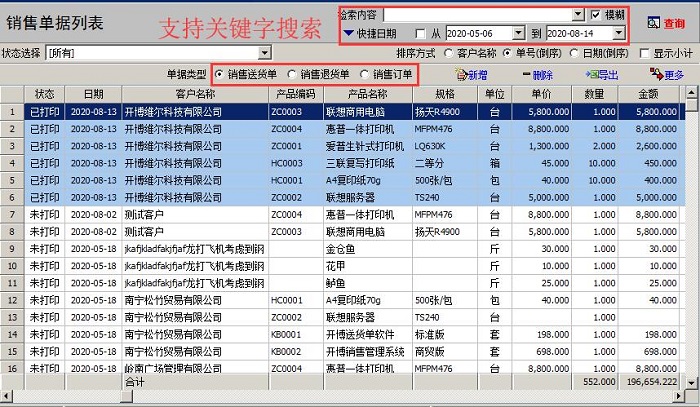Click the blue 快捷日期 triangle icon
Image resolution: width=700 pixels, height=407 pixels.
click(349, 33)
